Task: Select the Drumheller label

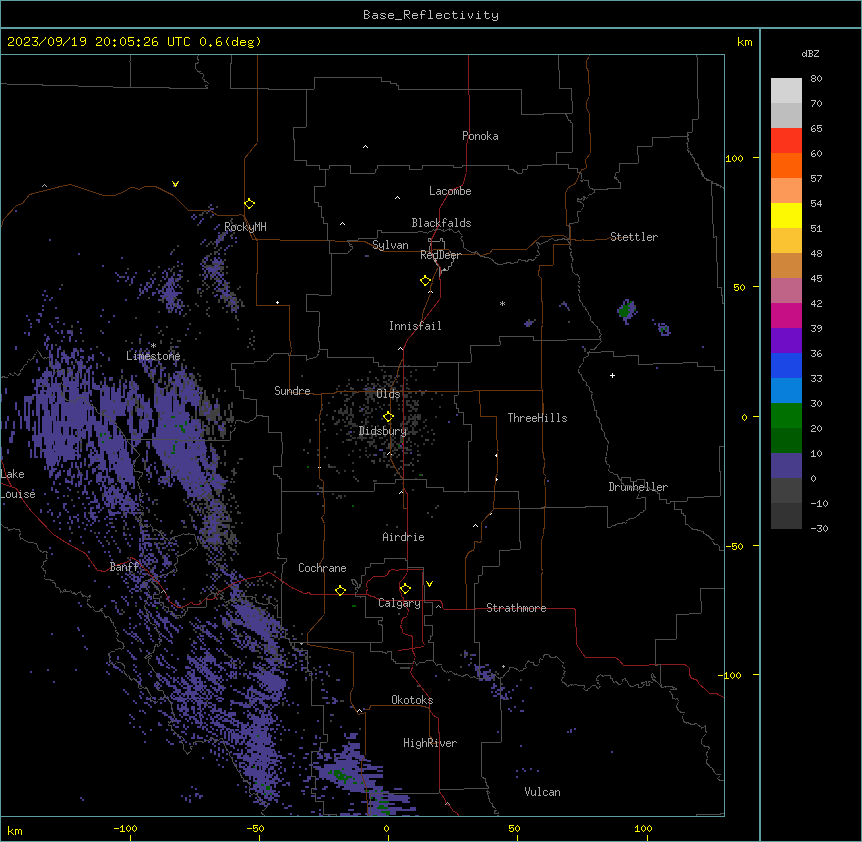Action: pyautogui.click(x=638, y=487)
